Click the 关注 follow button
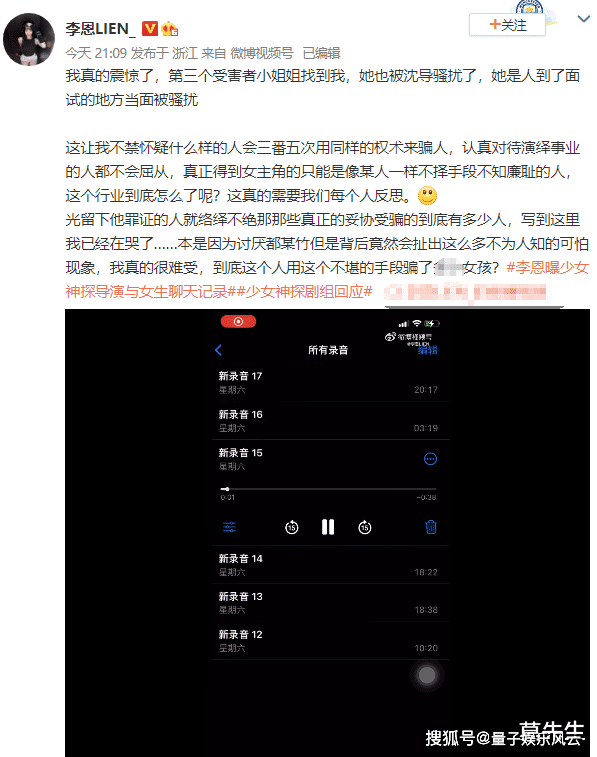 [x=507, y=25]
